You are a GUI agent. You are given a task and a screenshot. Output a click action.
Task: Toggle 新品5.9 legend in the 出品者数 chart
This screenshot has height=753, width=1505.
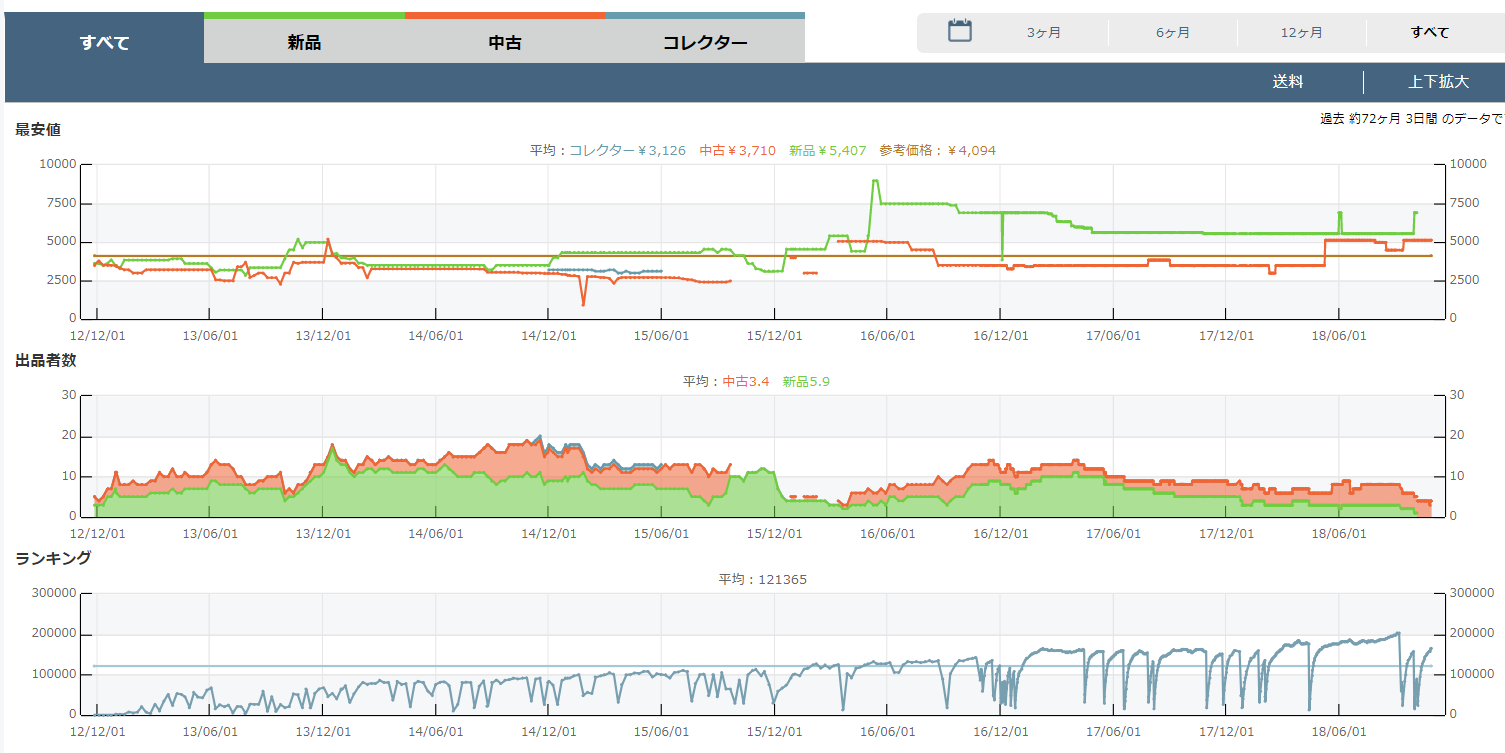coord(805,382)
